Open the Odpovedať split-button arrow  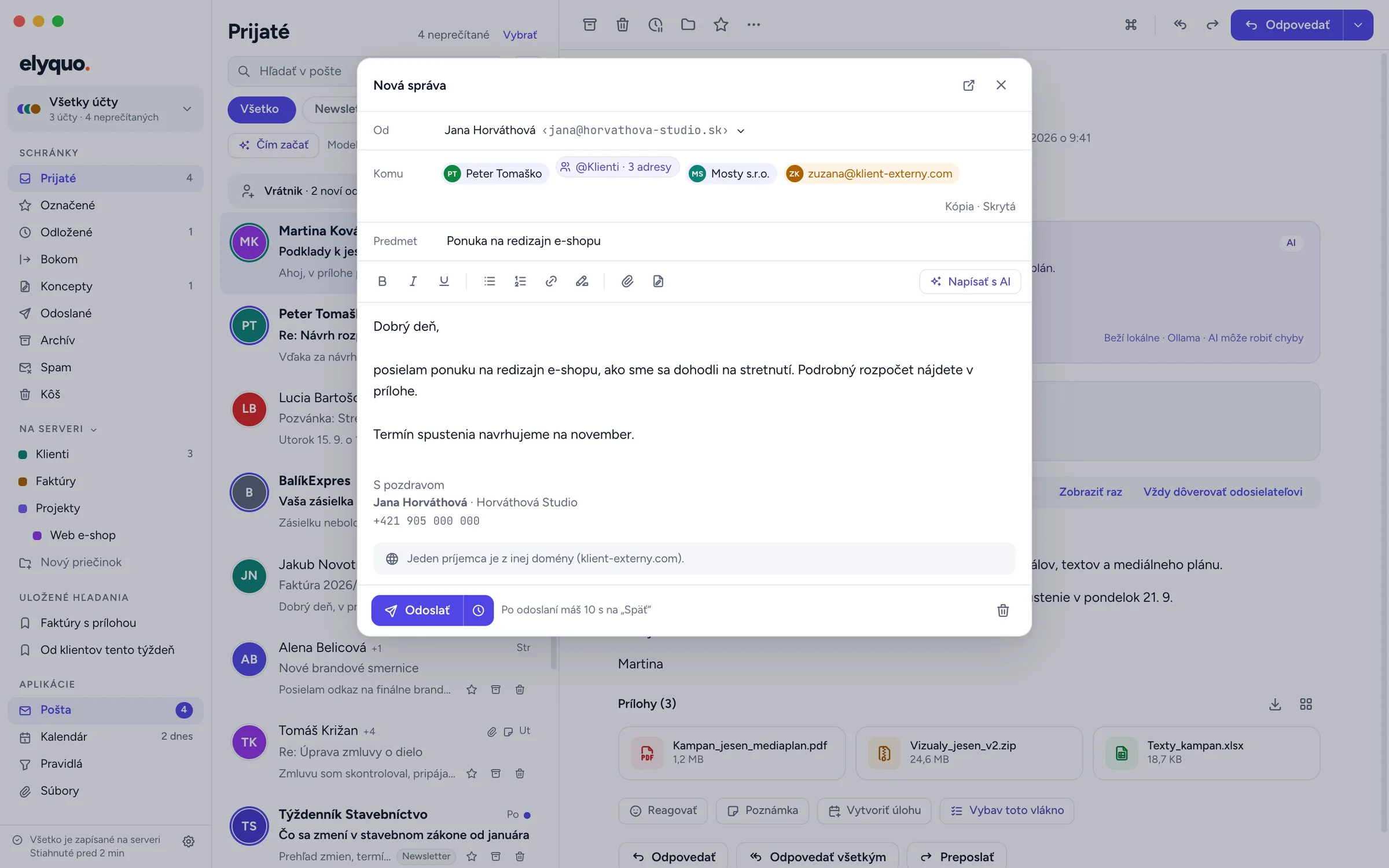pos(1358,25)
